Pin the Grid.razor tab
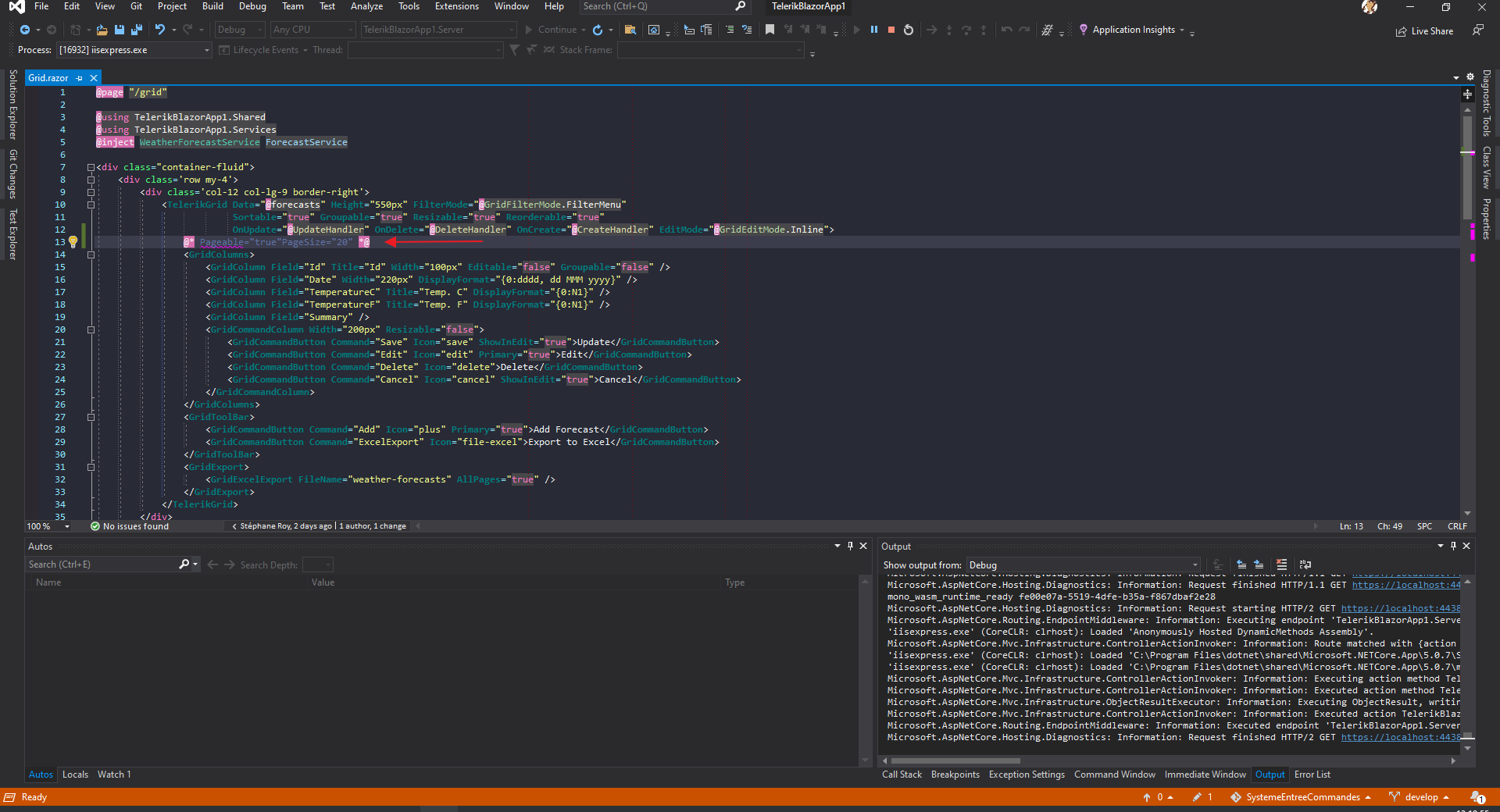Screen dimensions: 1500x812 pyautogui.click(x=80, y=78)
